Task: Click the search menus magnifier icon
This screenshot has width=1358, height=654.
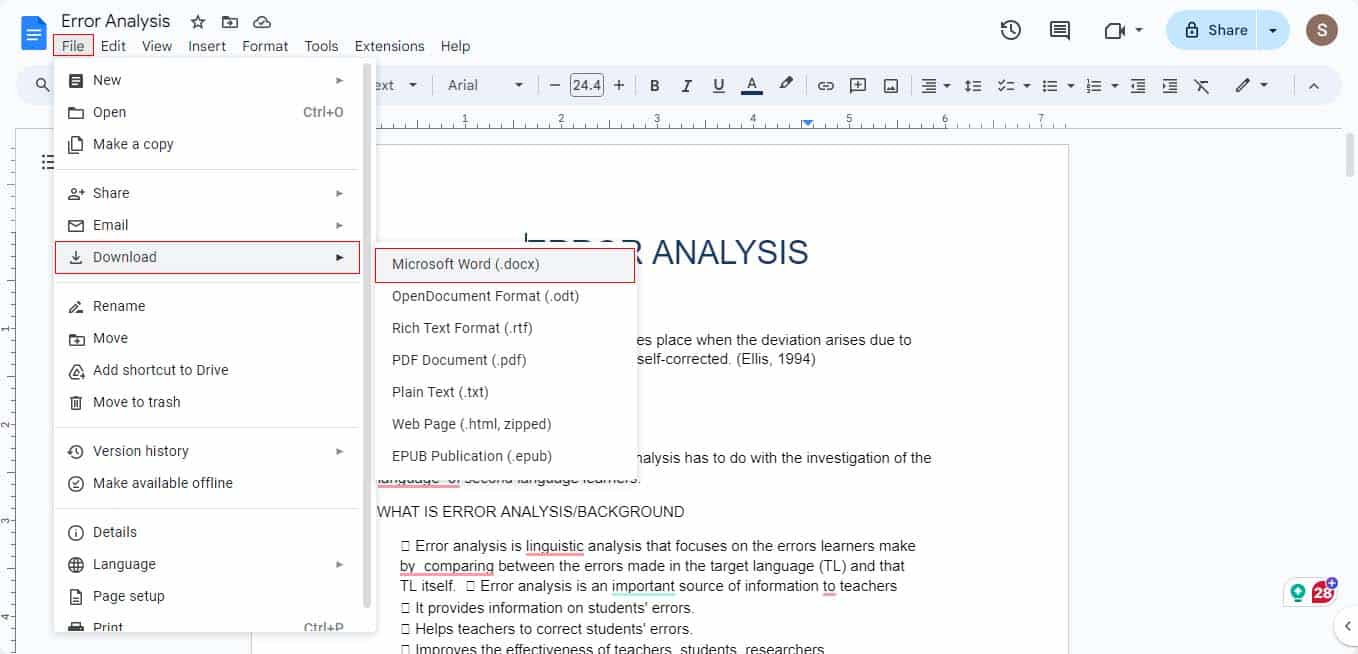Action: 42,85
